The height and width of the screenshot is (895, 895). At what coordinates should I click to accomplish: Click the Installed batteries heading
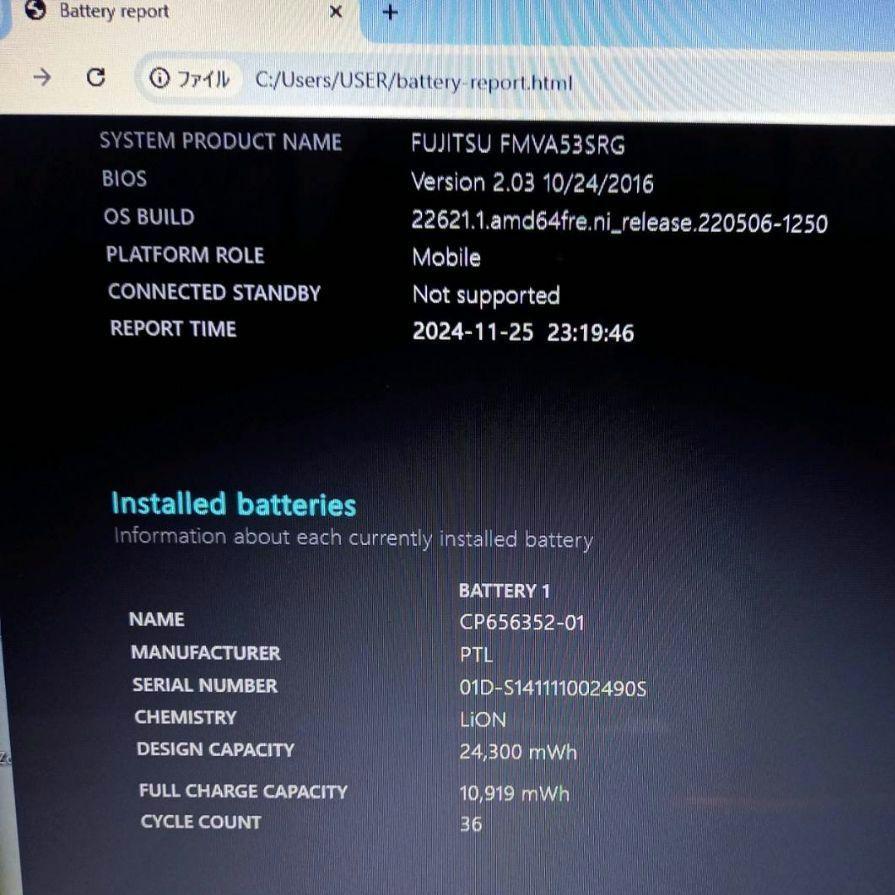point(233,505)
